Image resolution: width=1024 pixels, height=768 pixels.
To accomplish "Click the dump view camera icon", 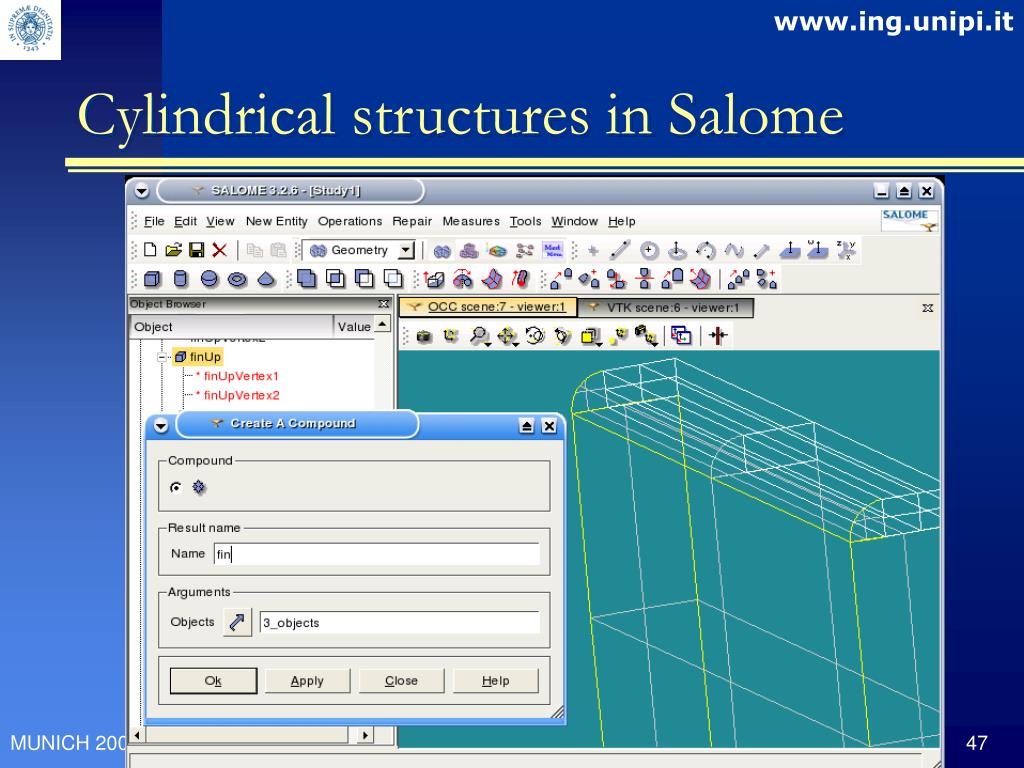I will (424, 336).
